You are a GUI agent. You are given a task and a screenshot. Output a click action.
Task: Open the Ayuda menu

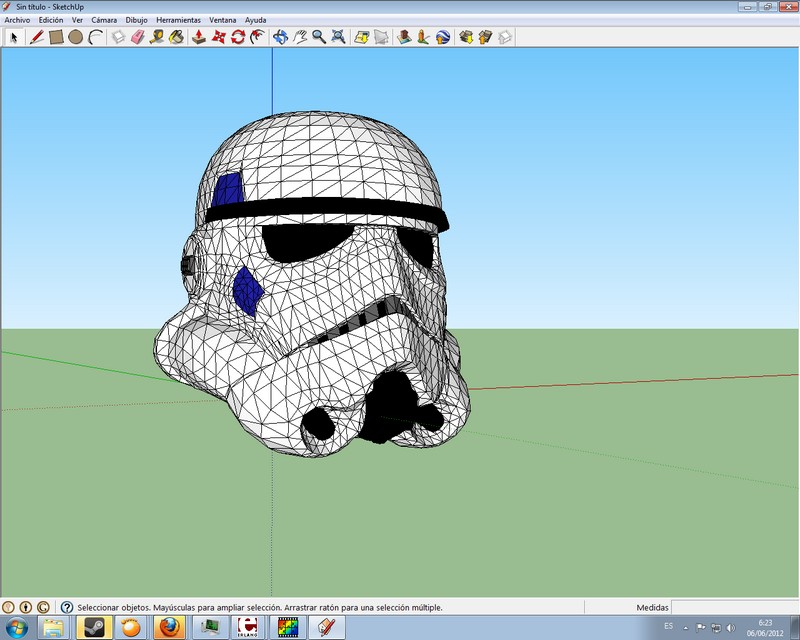click(255, 20)
